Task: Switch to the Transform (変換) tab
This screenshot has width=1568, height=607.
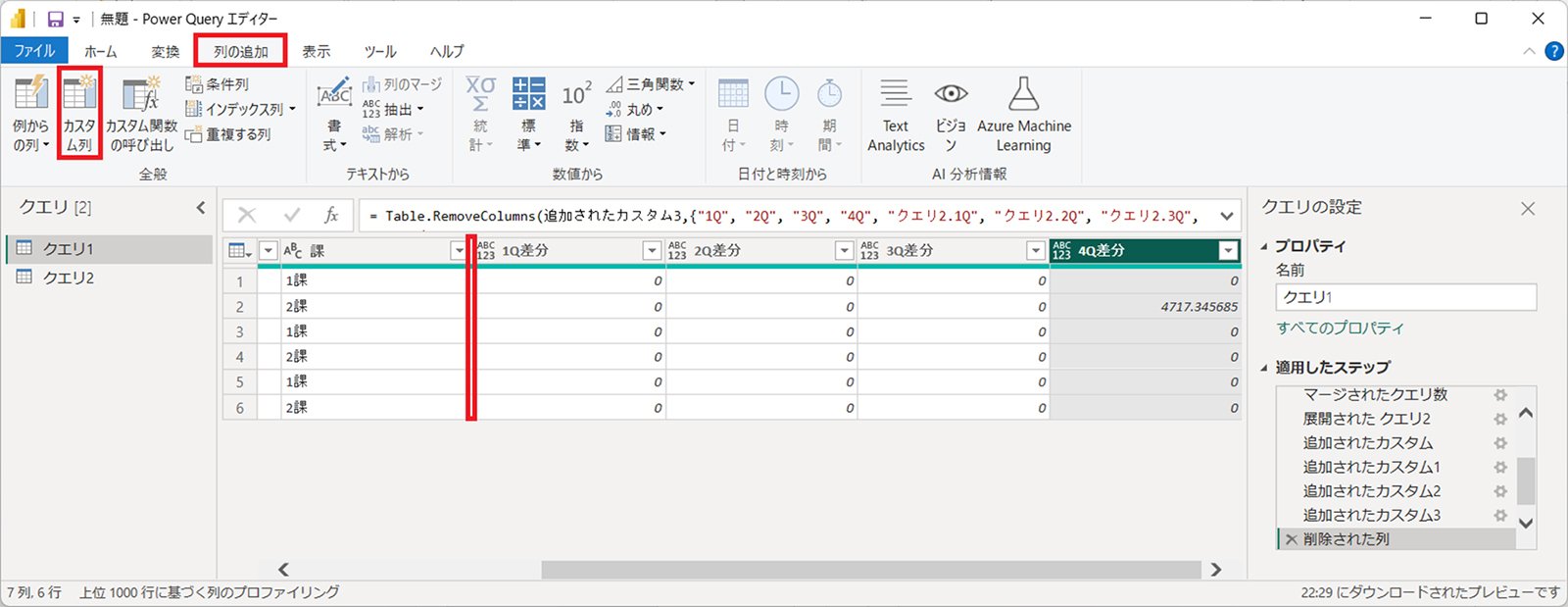Action: 165,51
